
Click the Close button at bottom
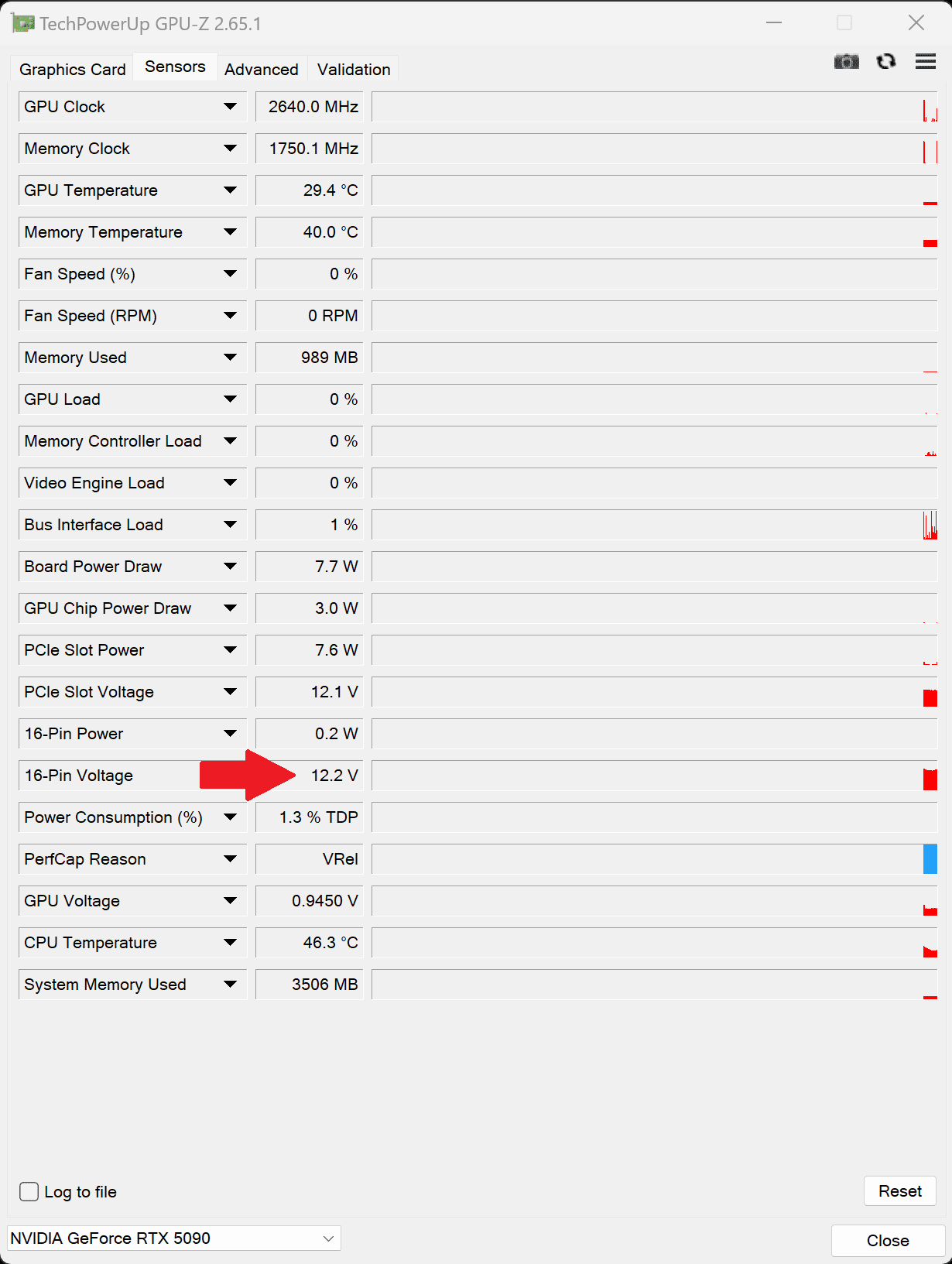[888, 1241]
